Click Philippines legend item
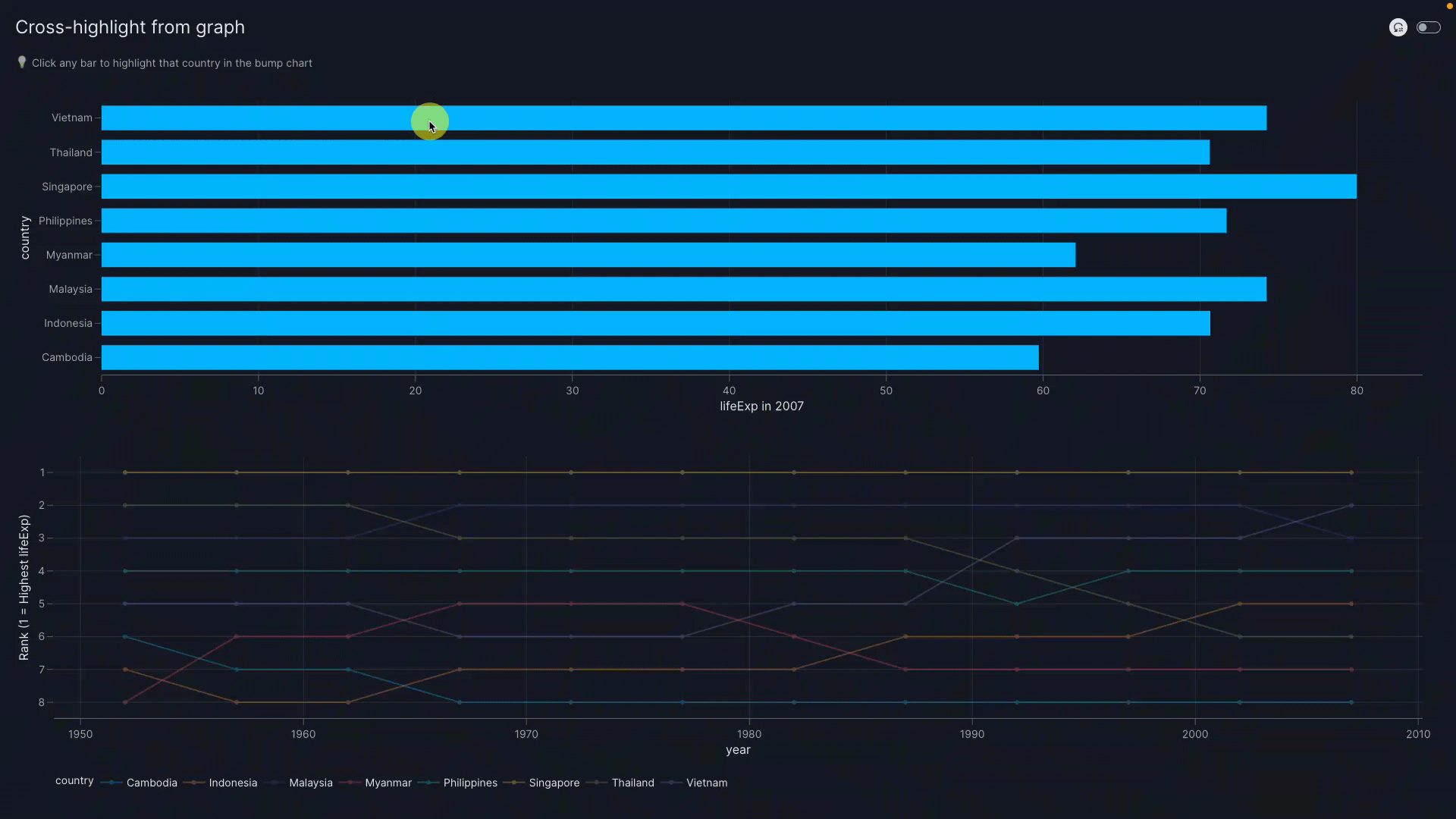Viewport: 1456px width, 819px height. click(469, 783)
